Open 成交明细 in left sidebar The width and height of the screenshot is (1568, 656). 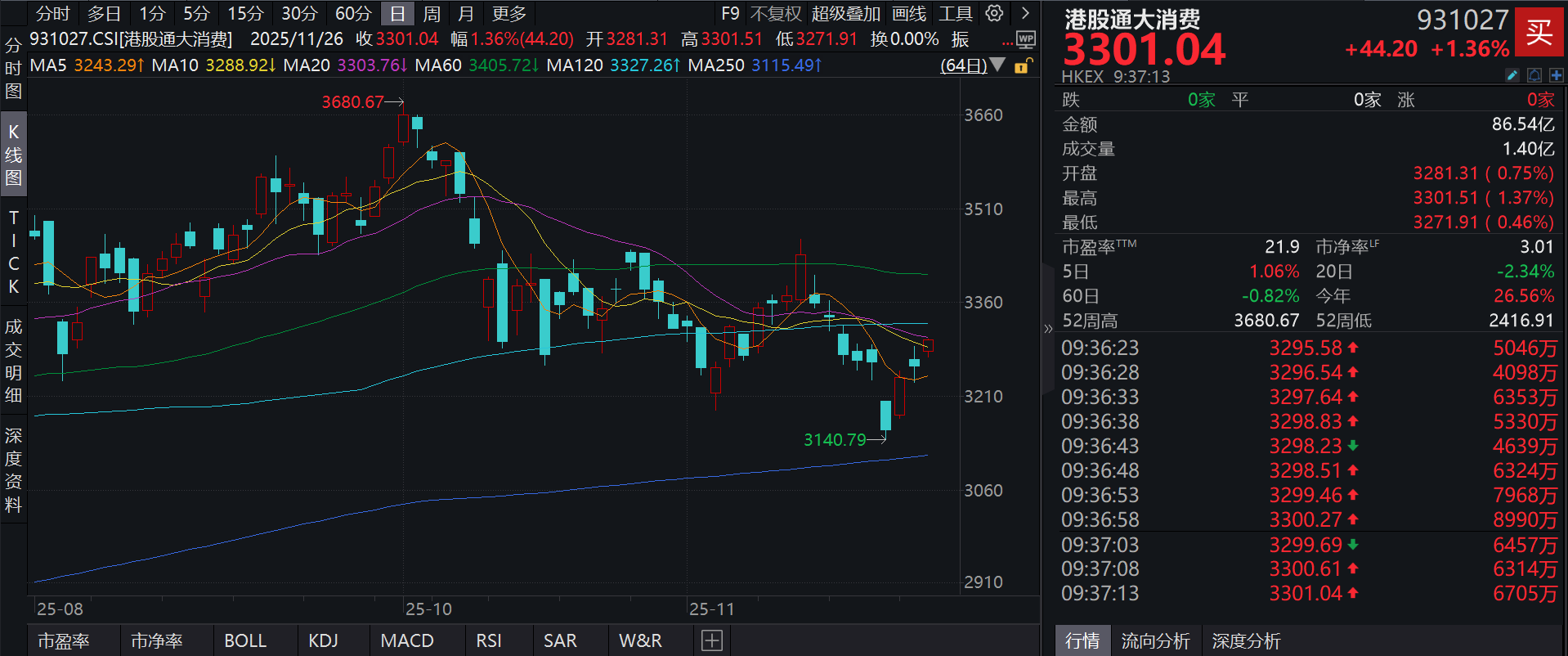13,361
